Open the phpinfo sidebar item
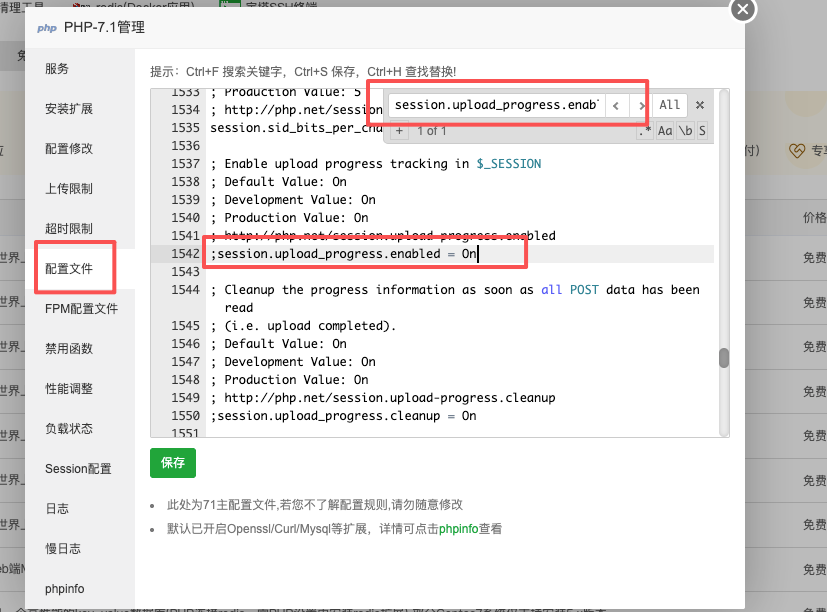 64,589
